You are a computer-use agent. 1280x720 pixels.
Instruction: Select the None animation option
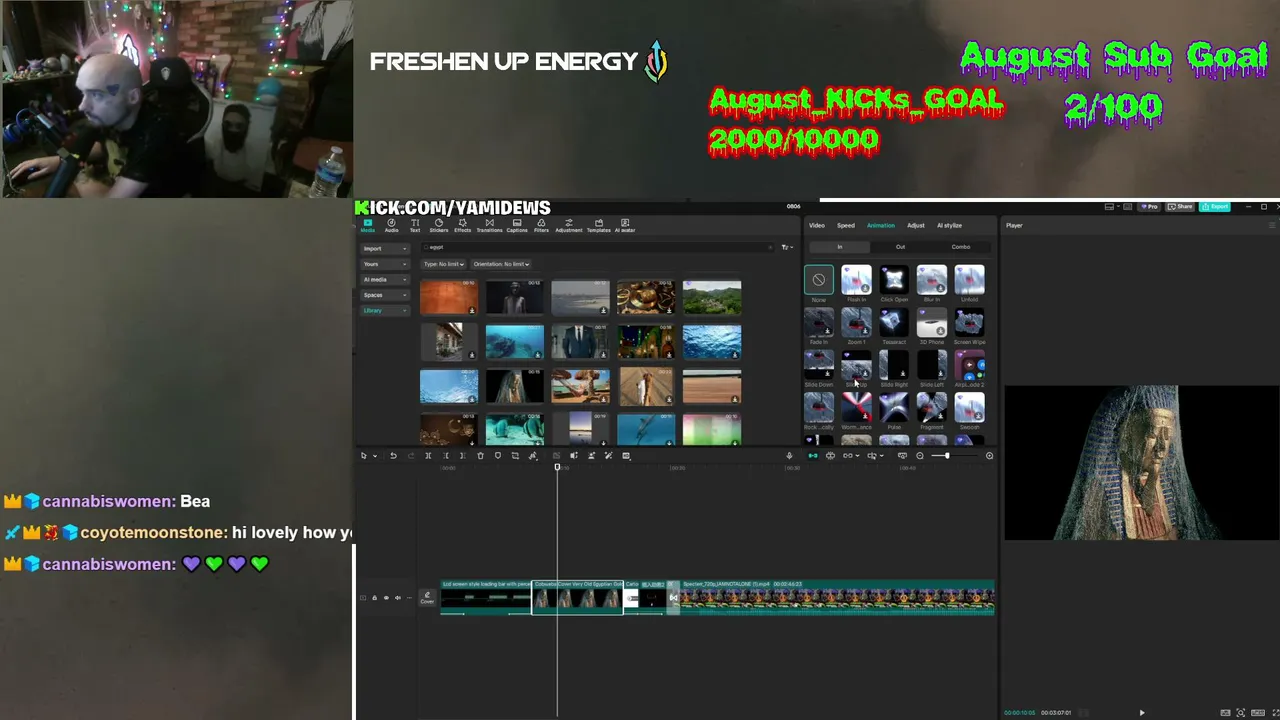[818, 280]
